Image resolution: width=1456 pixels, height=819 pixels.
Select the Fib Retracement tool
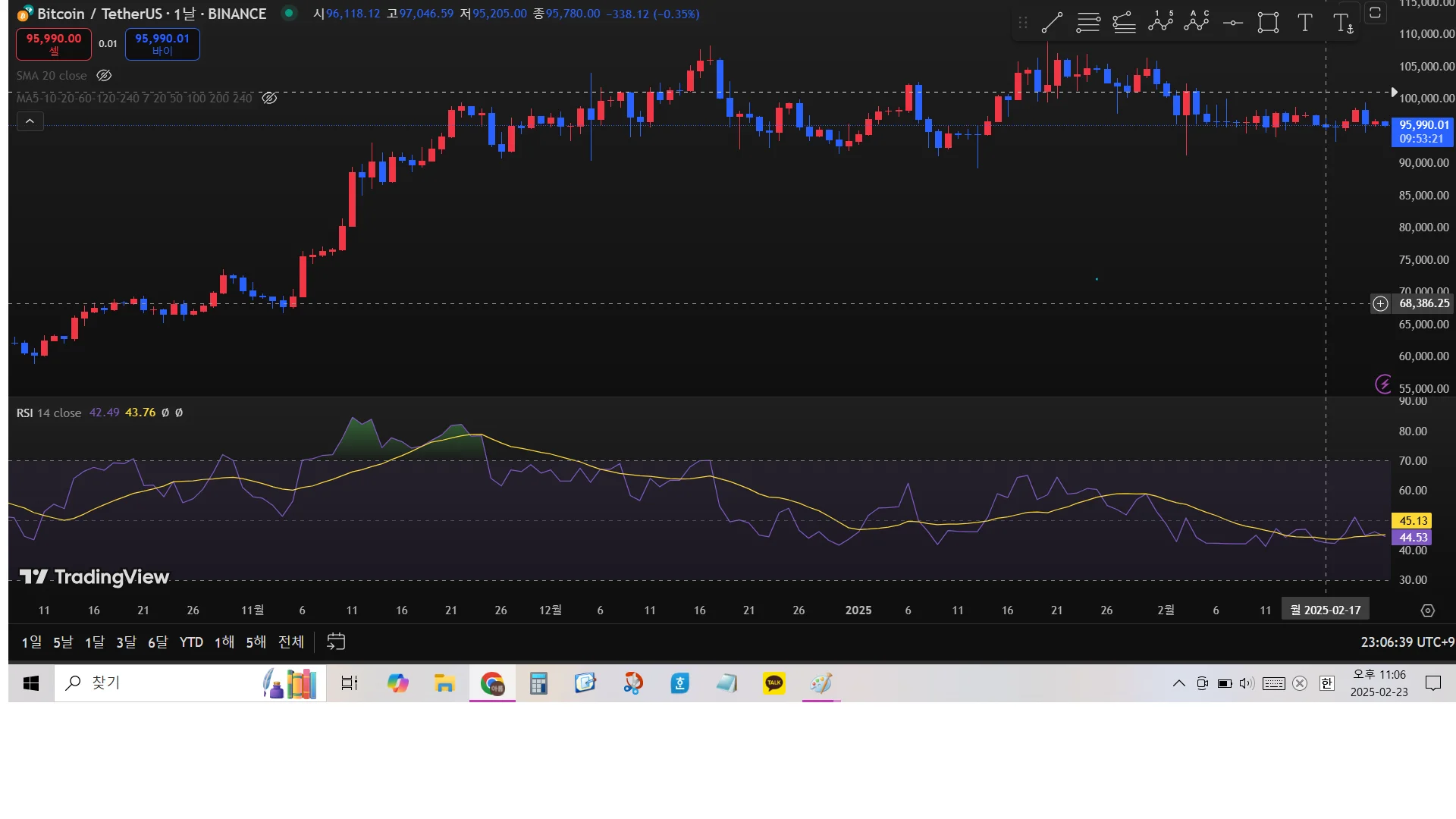click(1088, 23)
